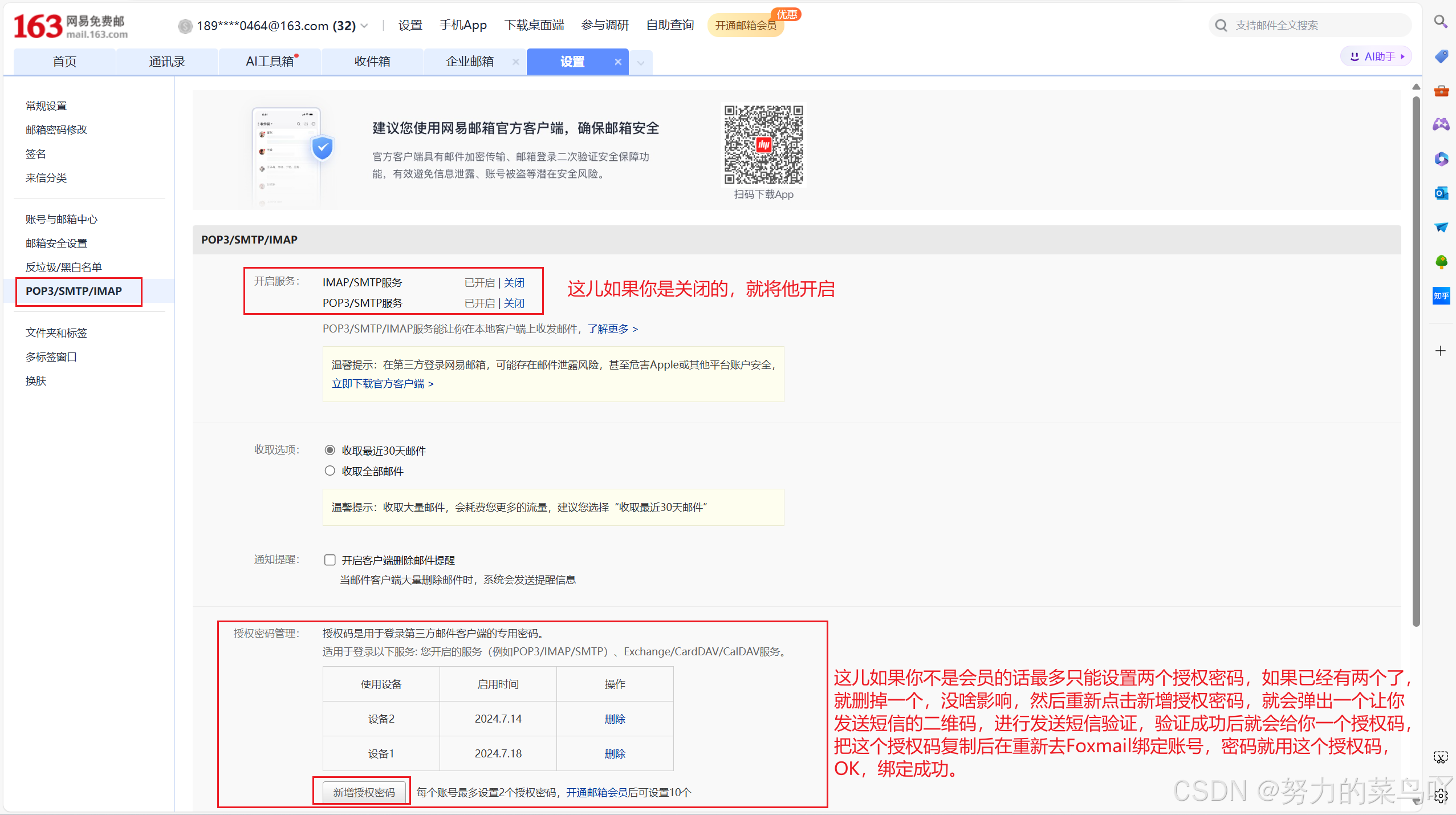Click the game controller sidebar icon
1456x815 pixels.
click(x=1441, y=124)
